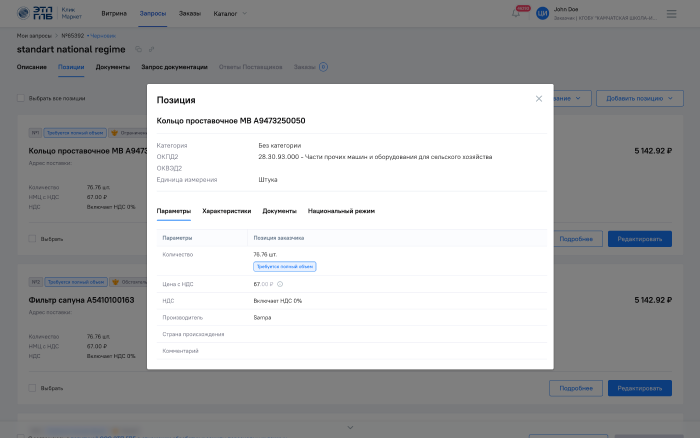Click the copy icon next to the request title
The image size is (700, 438).
pyautogui.click(x=138, y=48)
